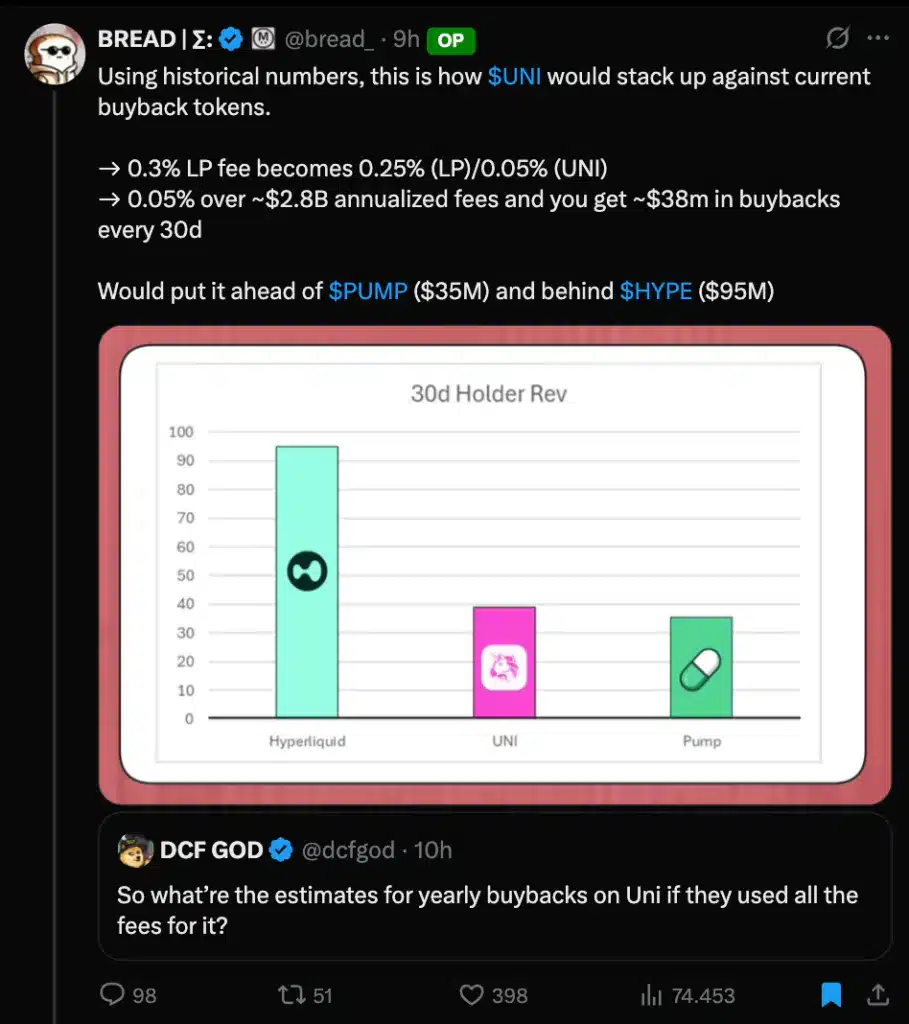This screenshot has height=1024, width=909.
Task: Click the @bread_ handle
Action: 331,40
